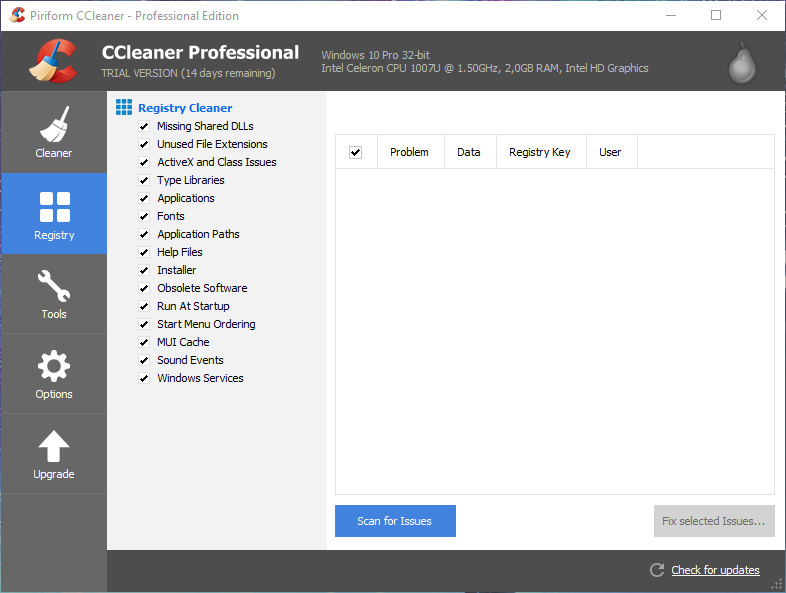Toggle MUI Cache checkbox

tap(144, 342)
